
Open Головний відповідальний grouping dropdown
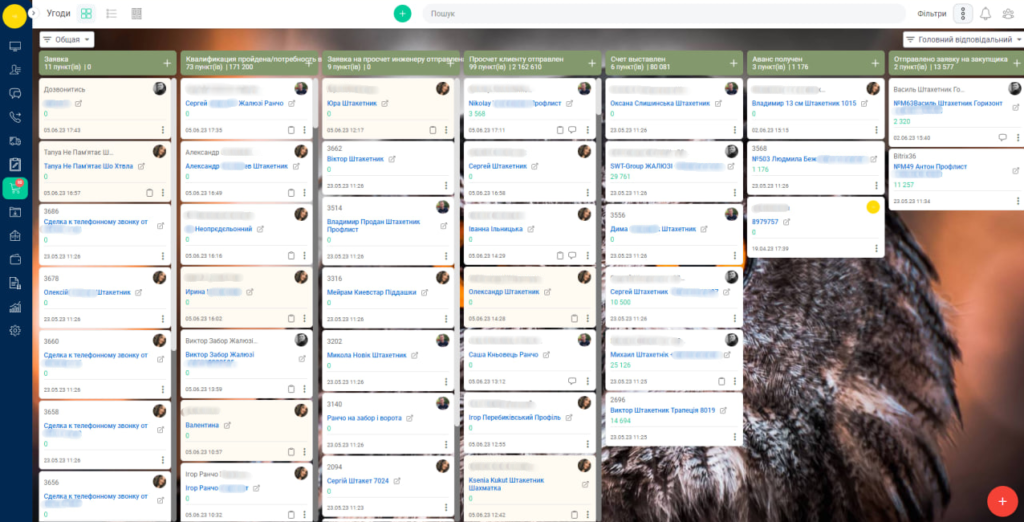pyautogui.click(x=957, y=40)
